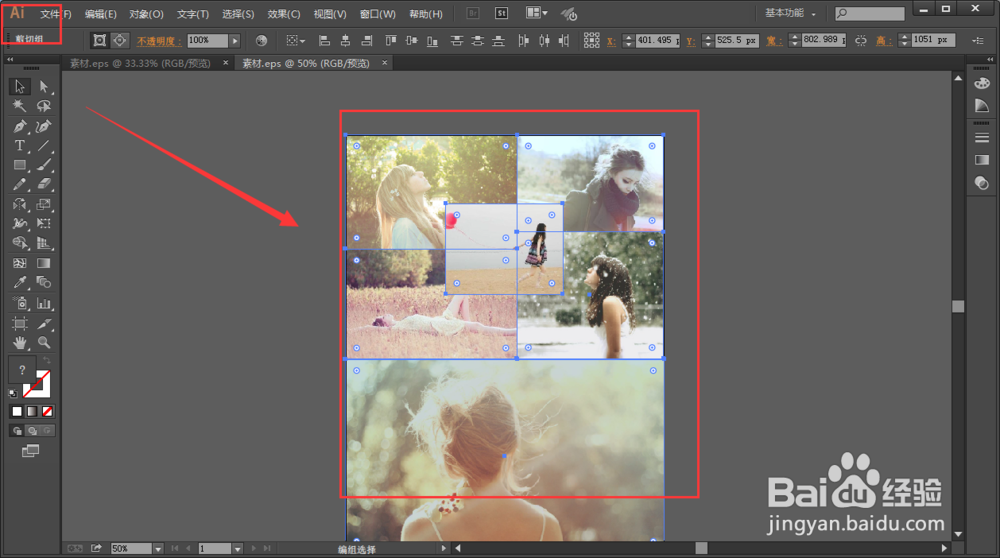Switch to Draw Behind mode
Image resolution: width=1000 pixels, height=558 pixels.
click(x=32, y=431)
